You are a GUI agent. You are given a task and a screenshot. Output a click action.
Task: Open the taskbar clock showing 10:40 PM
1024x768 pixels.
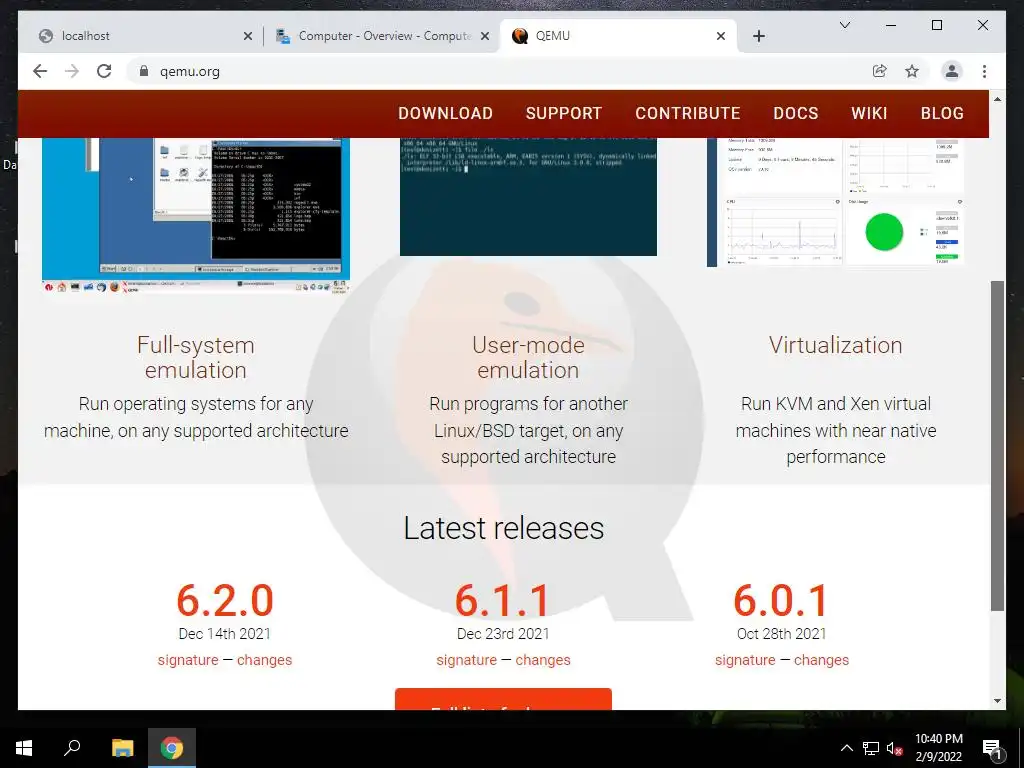(938, 748)
